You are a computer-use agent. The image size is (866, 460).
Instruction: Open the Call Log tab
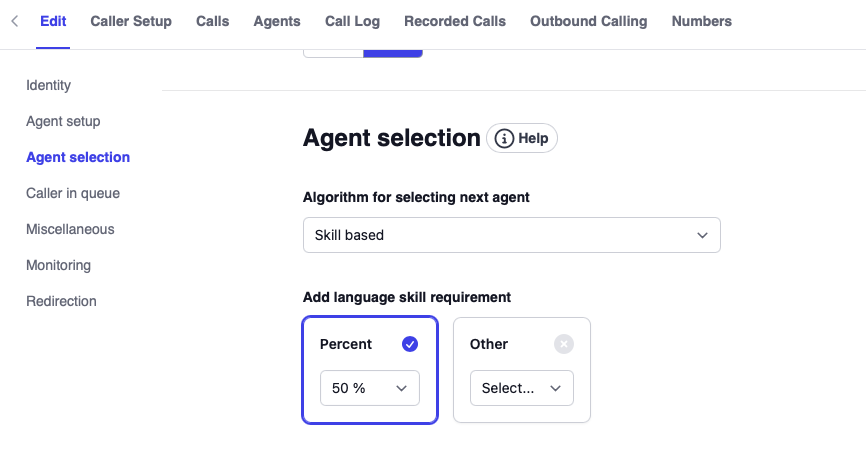point(352,21)
